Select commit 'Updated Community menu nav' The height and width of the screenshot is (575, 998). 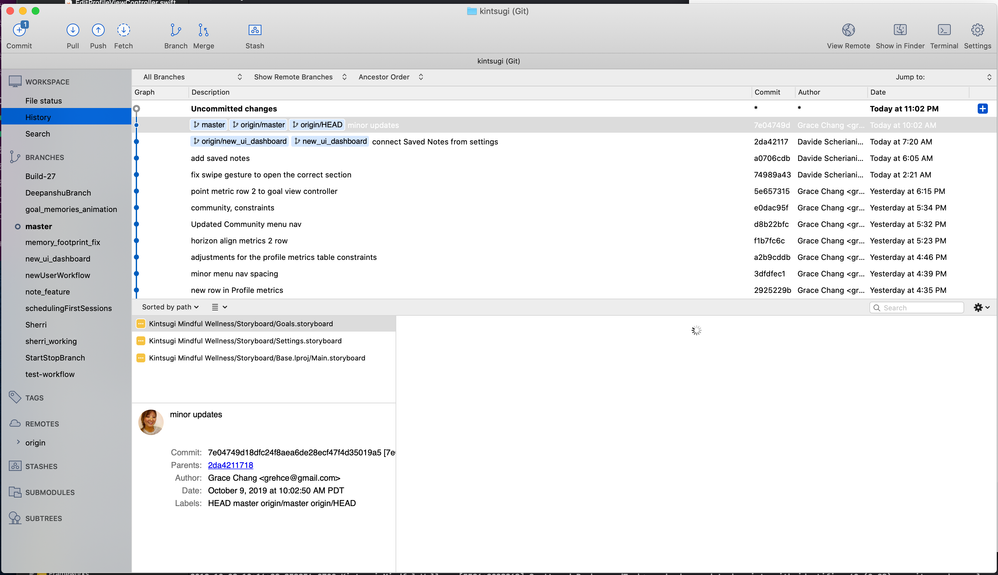pyautogui.click(x=565, y=224)
